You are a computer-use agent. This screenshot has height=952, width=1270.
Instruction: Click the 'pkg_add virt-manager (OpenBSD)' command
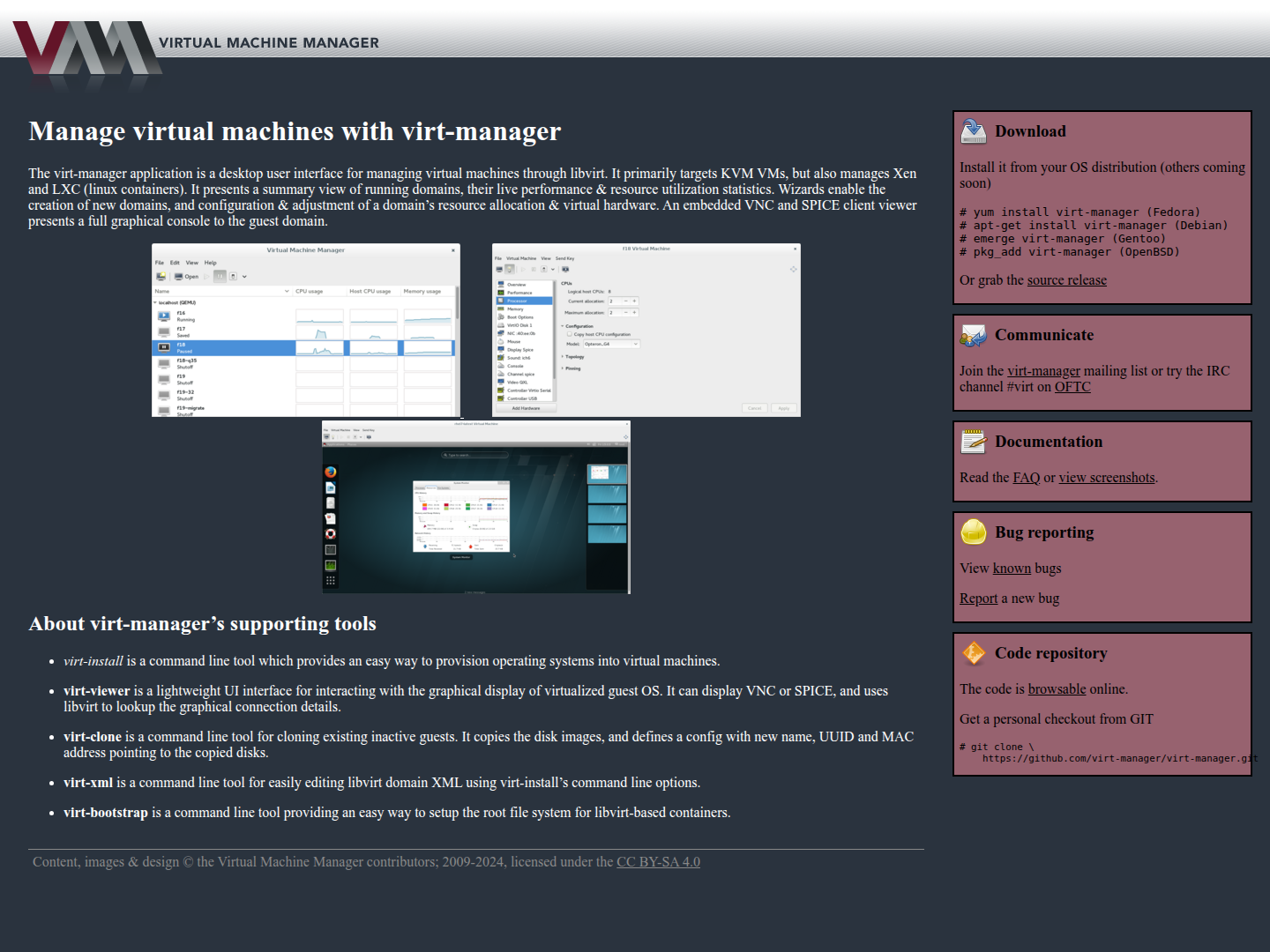click(x=1070, y=252)
